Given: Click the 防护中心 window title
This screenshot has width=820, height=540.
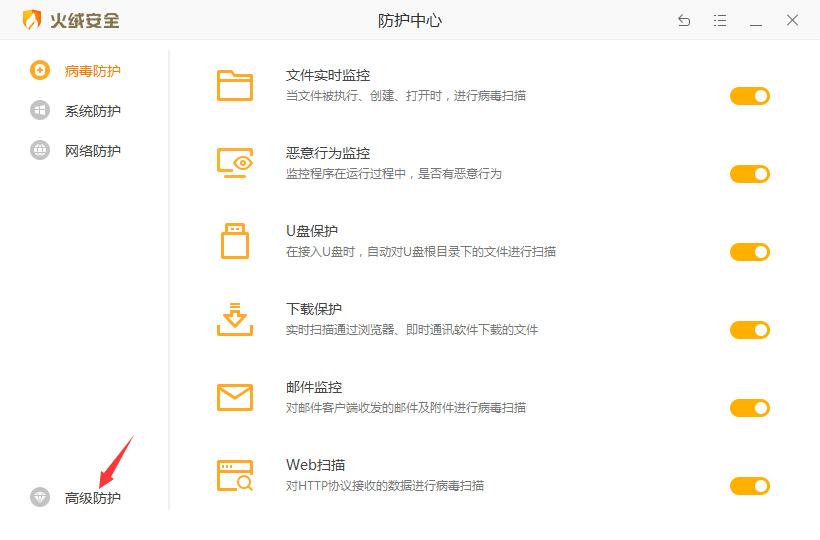Looking at the screenshot, I should 410,20.
